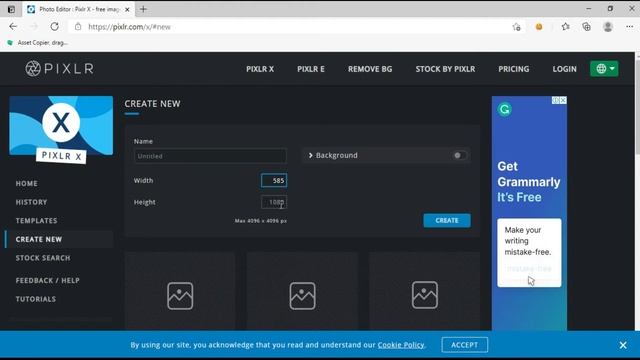Viewport: 640px width, 360px height.
Task: Expand the Background options chevron
Action: click(x=311, y=155)
